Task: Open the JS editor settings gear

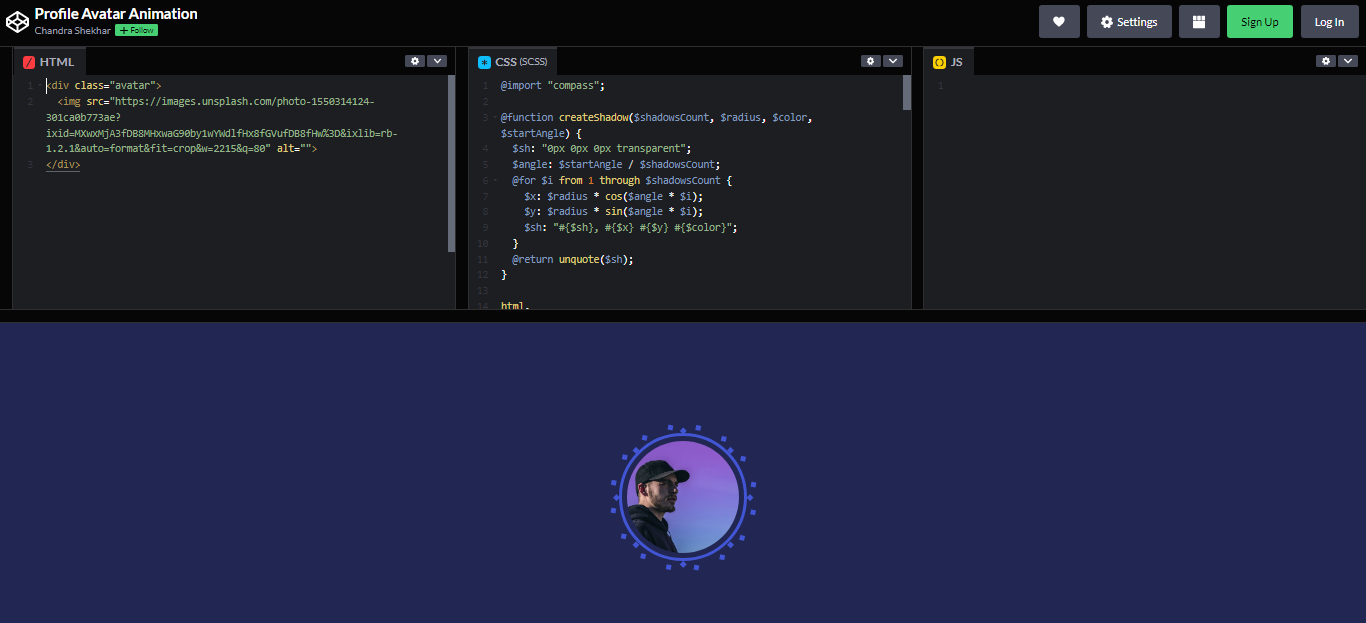Action: click(1326, 60)
